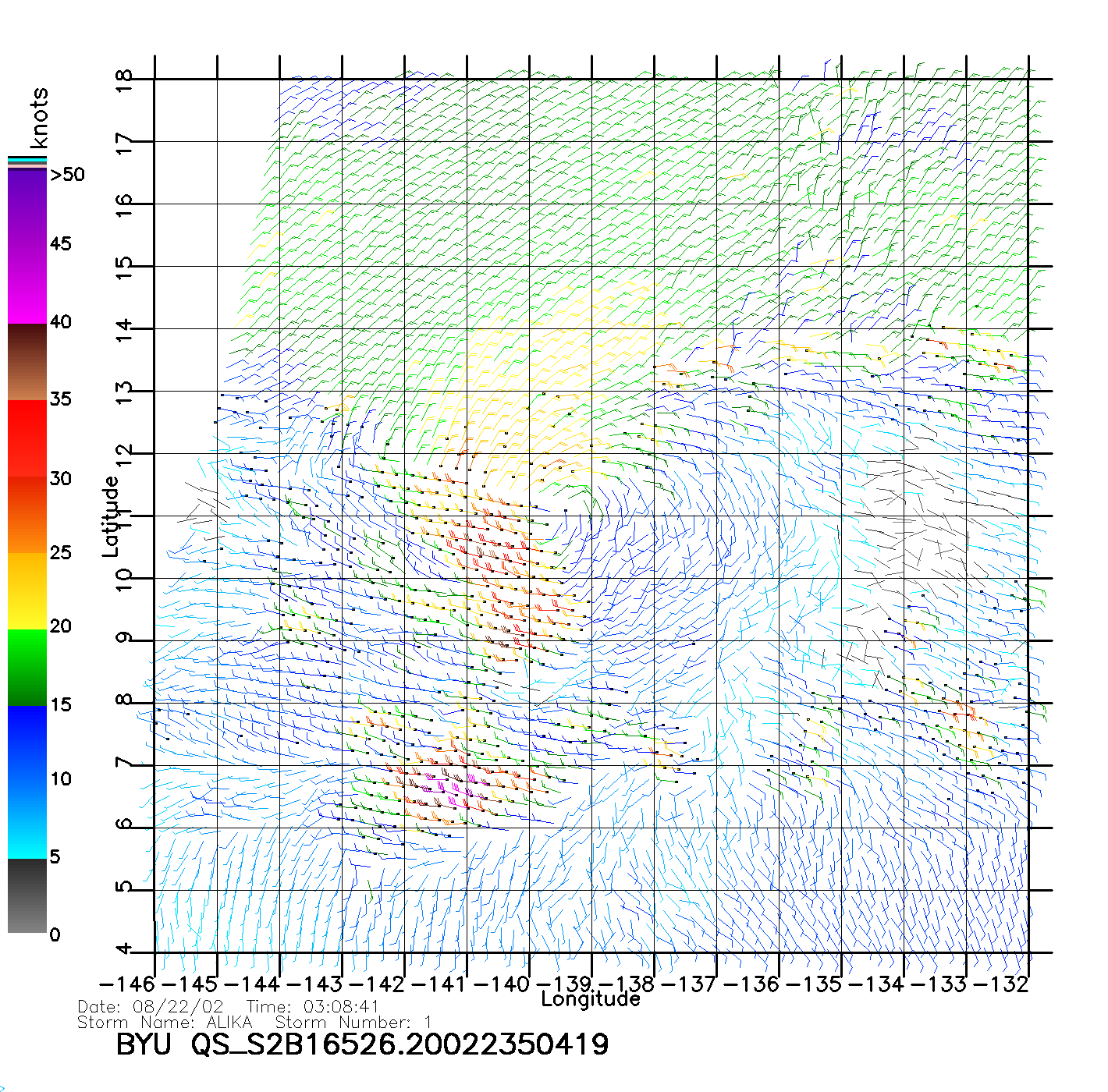Click longitude tick label '-142'

(x=377, y=984)
